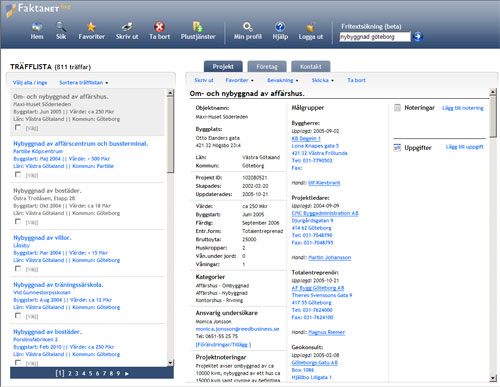Check the box for Porslinsfabriken bostäder
500x387 pixels.
coord(18,362)
